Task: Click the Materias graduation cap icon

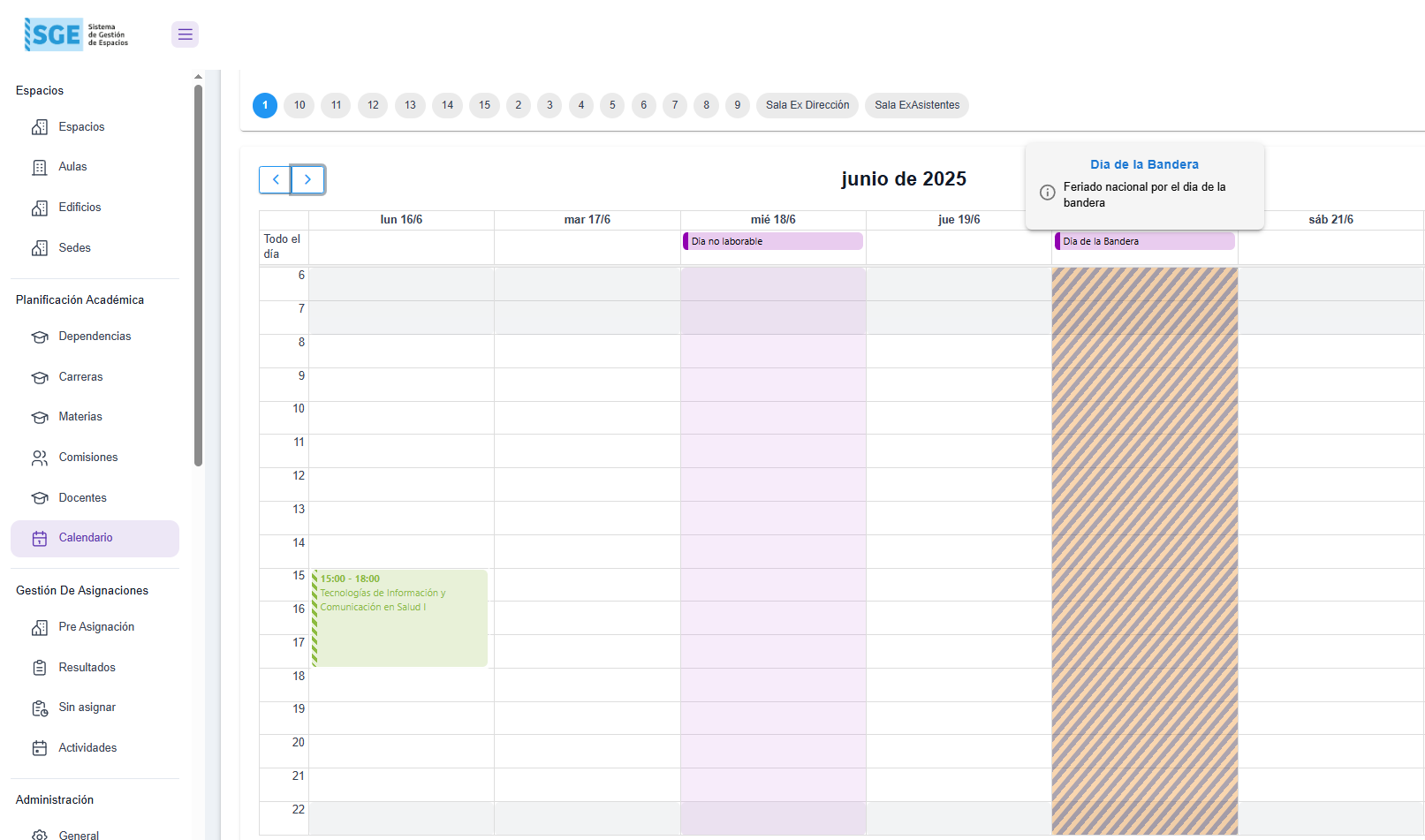Action: [40, 417]
